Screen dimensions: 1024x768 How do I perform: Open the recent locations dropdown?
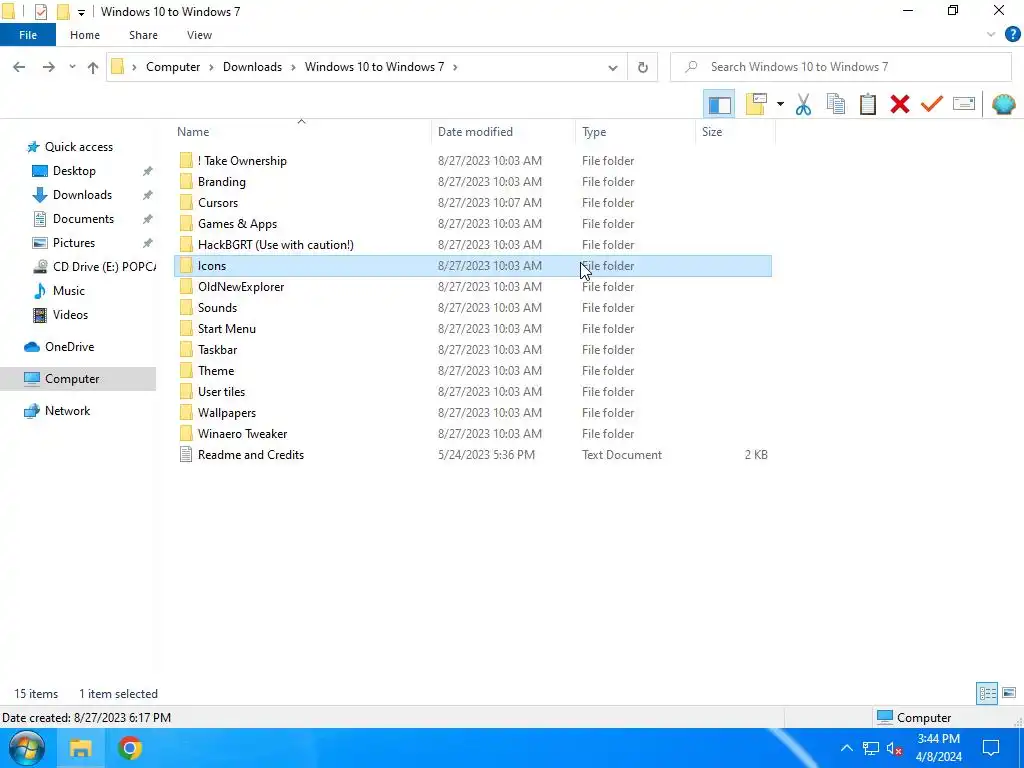point(72,67)
